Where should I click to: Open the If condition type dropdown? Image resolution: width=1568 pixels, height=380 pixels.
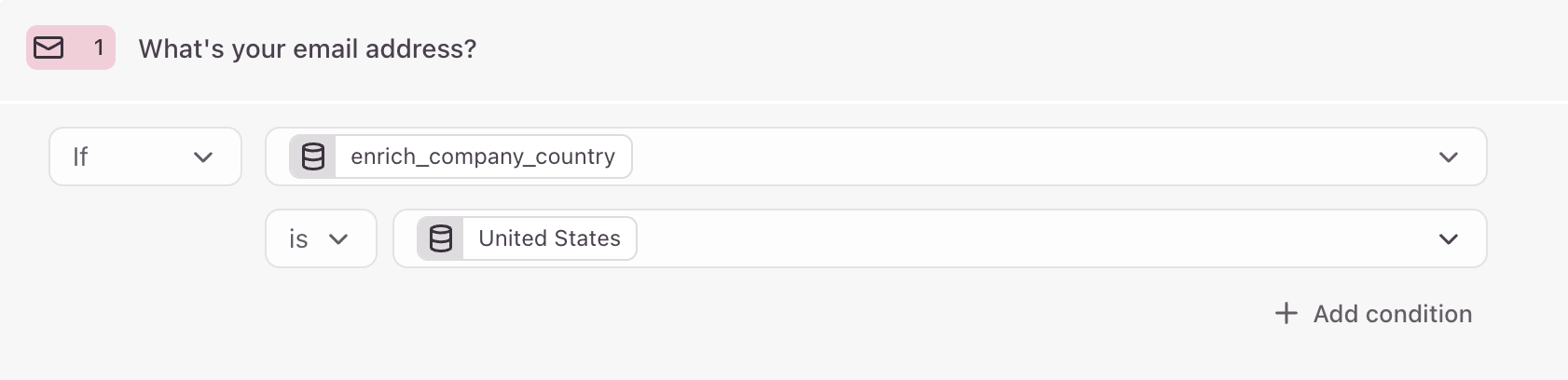tap(145, 156)
